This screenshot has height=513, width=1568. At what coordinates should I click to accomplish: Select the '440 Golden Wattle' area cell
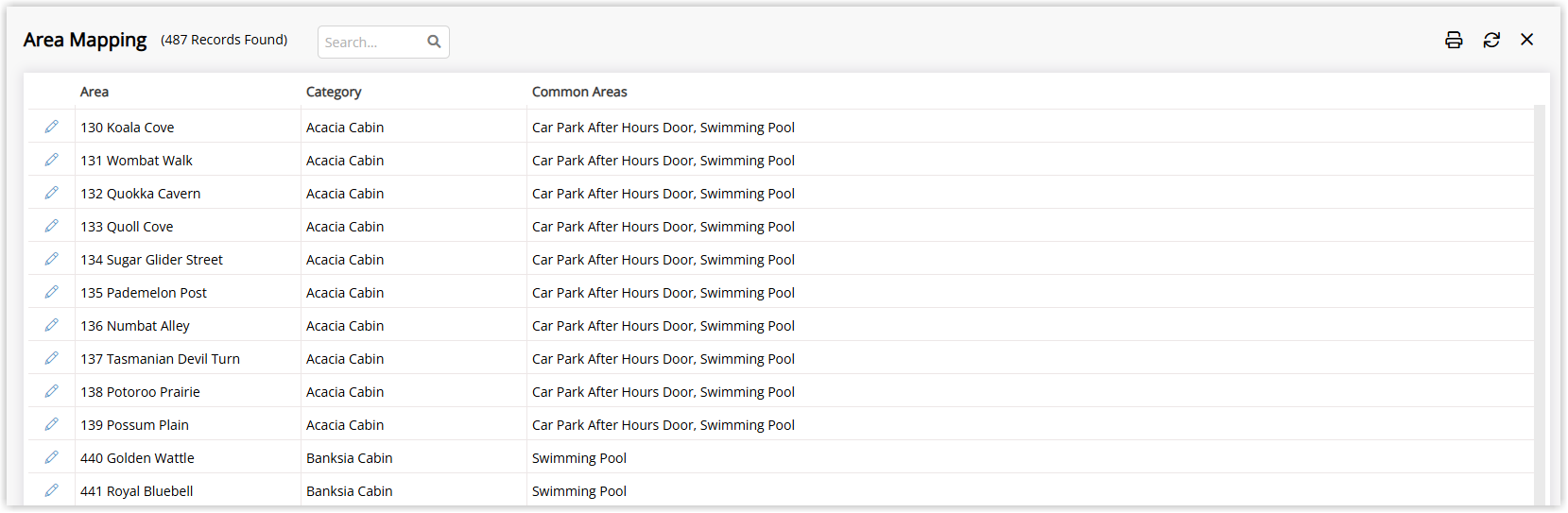pyautogui.click(x=188, y=457)
